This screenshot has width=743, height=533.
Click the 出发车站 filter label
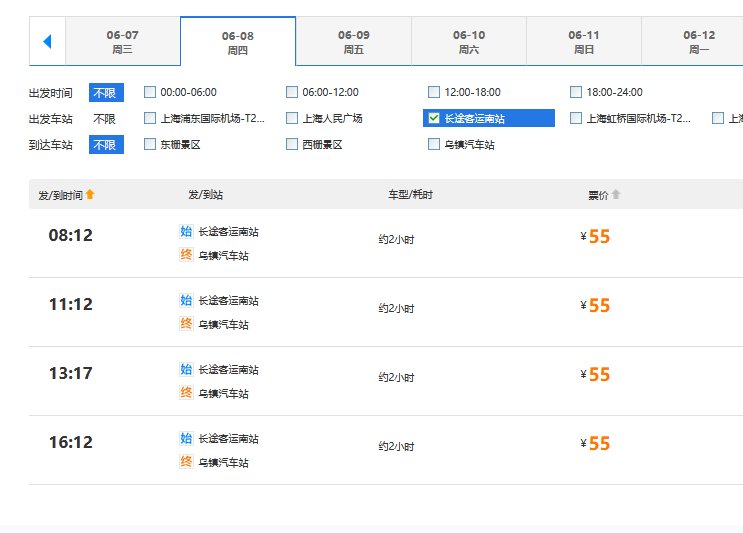(x=51, y=119)
